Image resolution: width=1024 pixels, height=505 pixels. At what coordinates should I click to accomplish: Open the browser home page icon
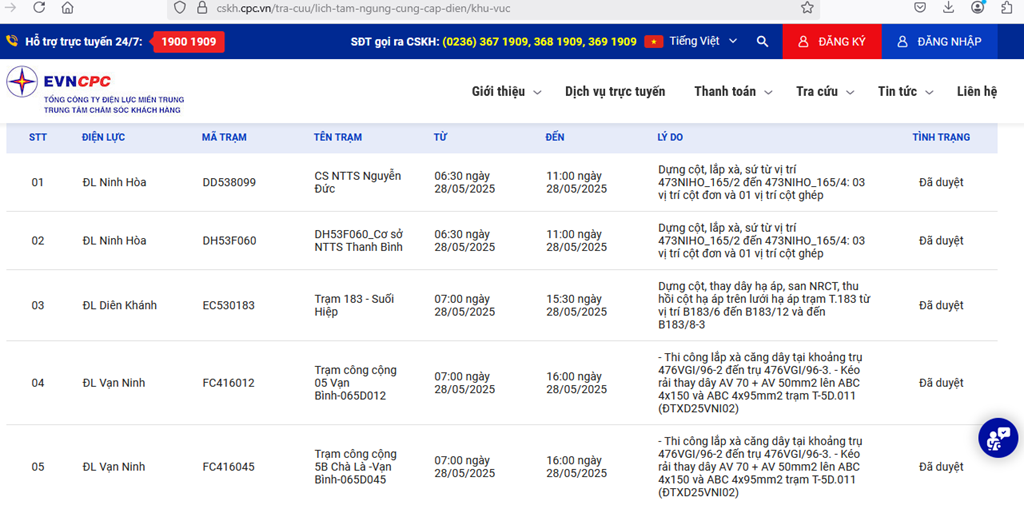coord(67,7)
